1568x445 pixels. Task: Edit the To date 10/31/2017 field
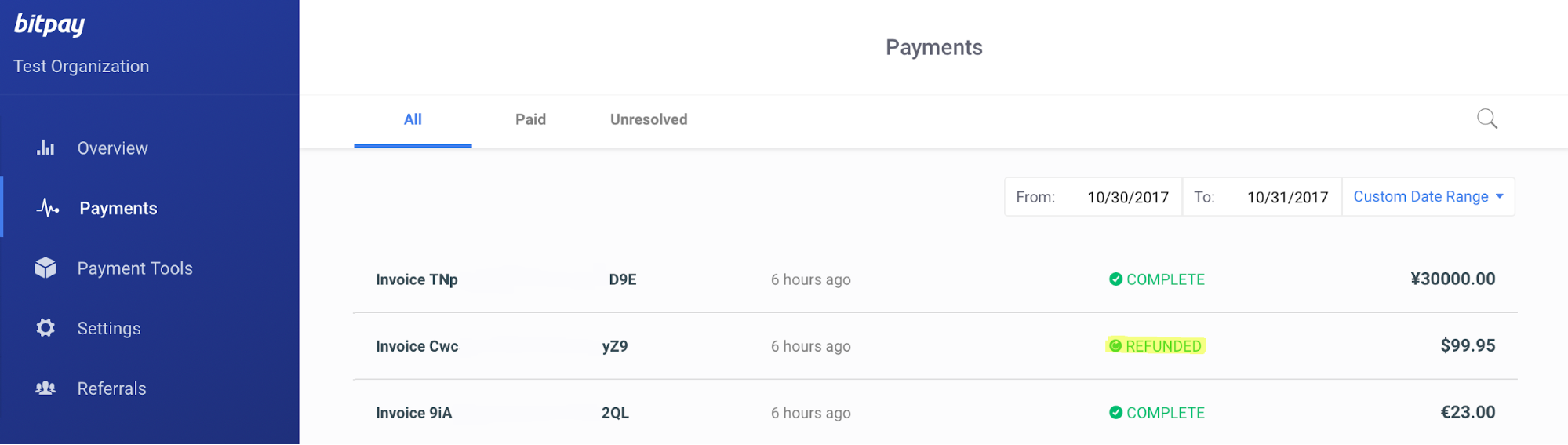click(x=1287, y=197)
